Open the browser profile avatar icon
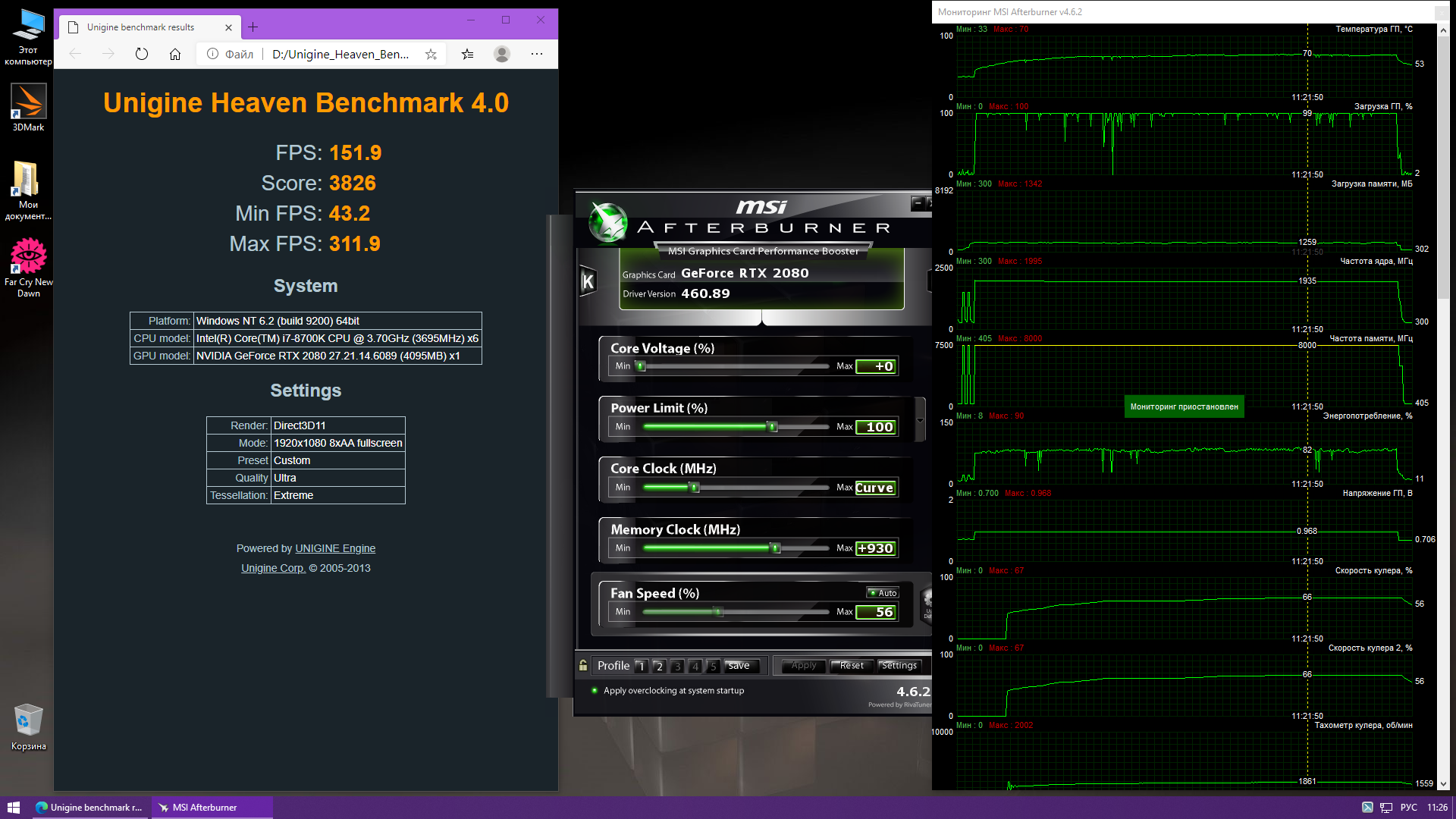 click(x=501, y=54)
